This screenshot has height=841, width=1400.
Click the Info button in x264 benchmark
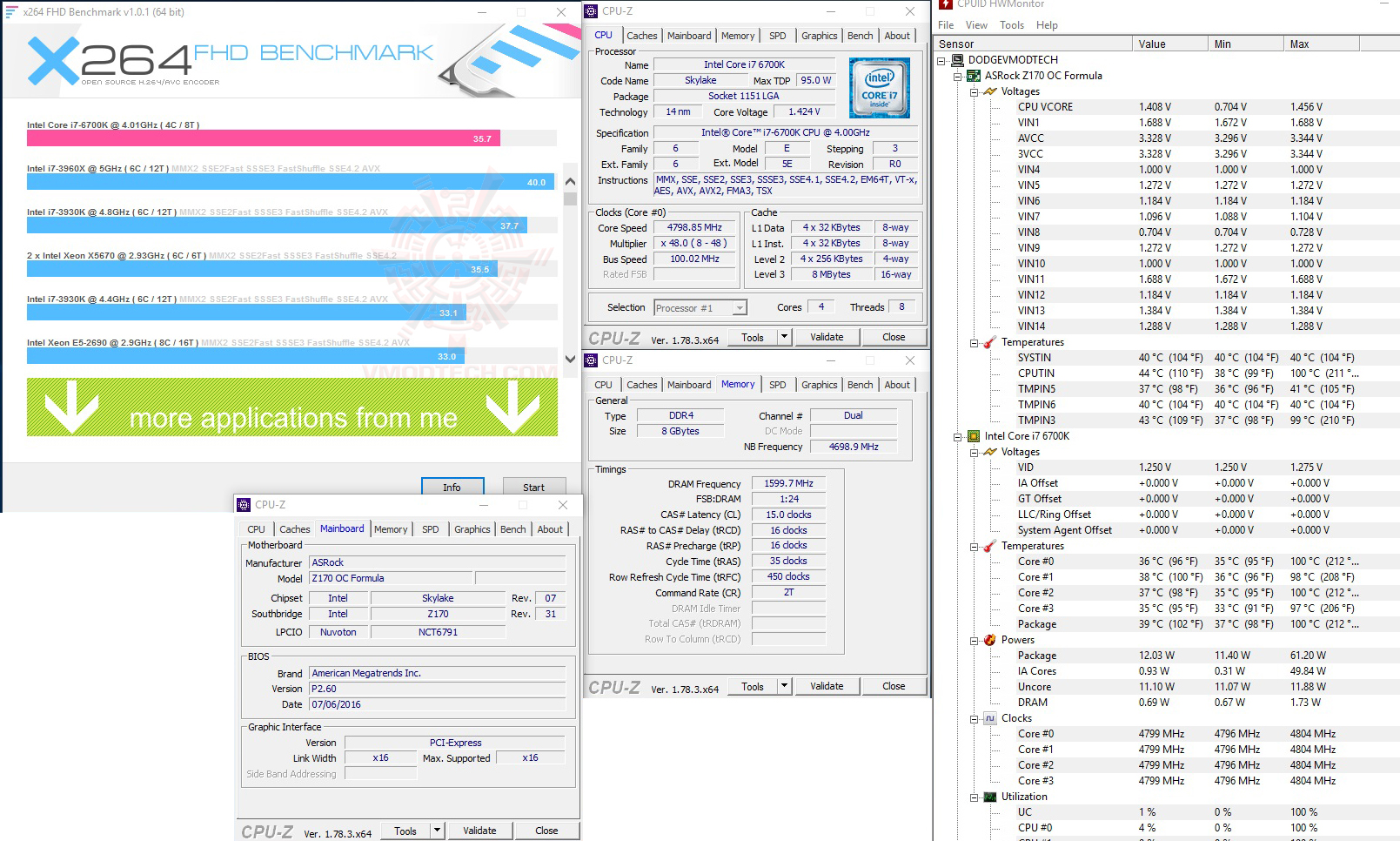coord(452,488)
